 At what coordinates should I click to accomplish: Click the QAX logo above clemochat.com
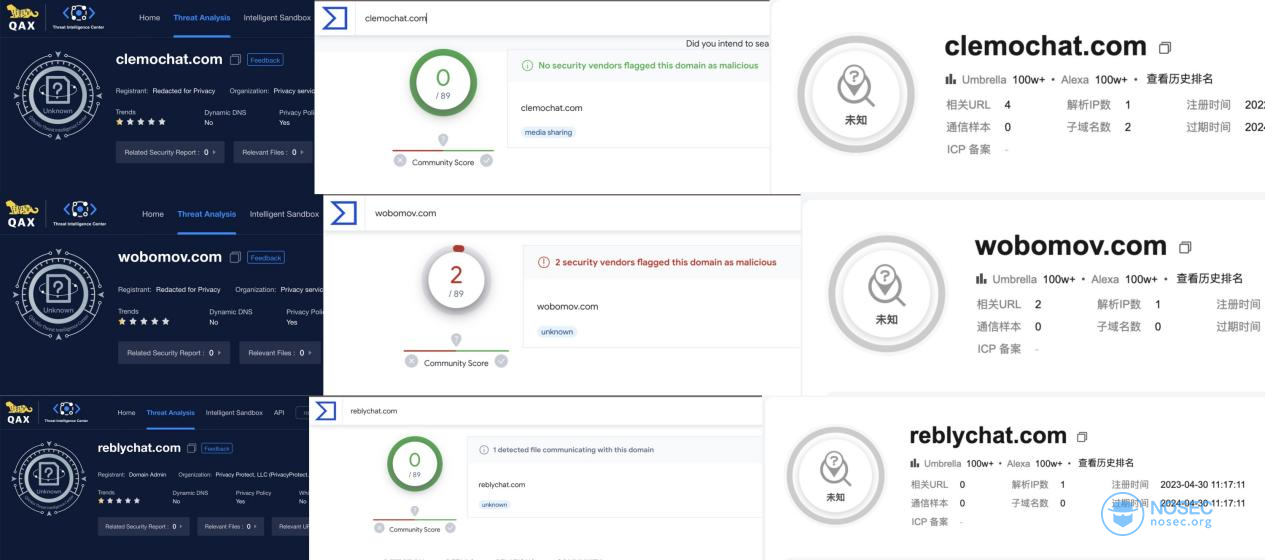[21, 17]
